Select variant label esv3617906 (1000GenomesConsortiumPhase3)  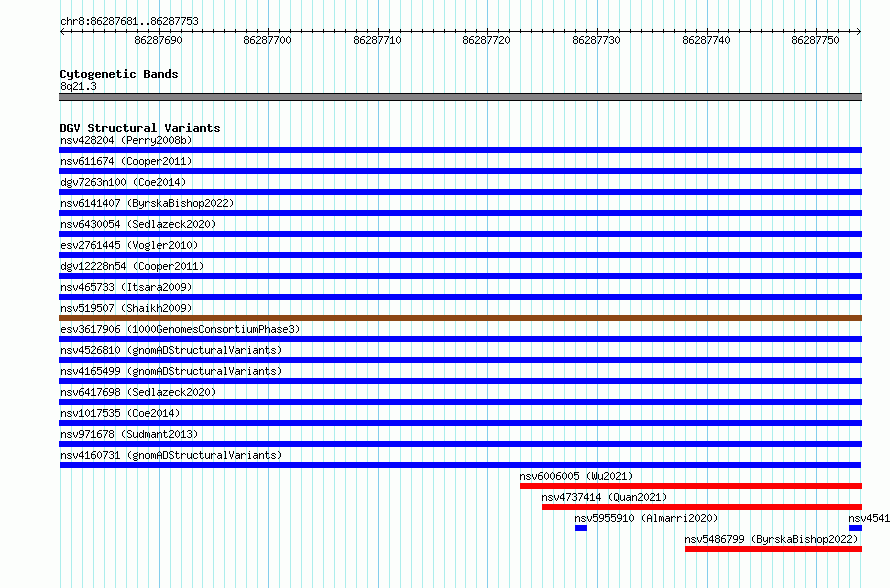180,329
